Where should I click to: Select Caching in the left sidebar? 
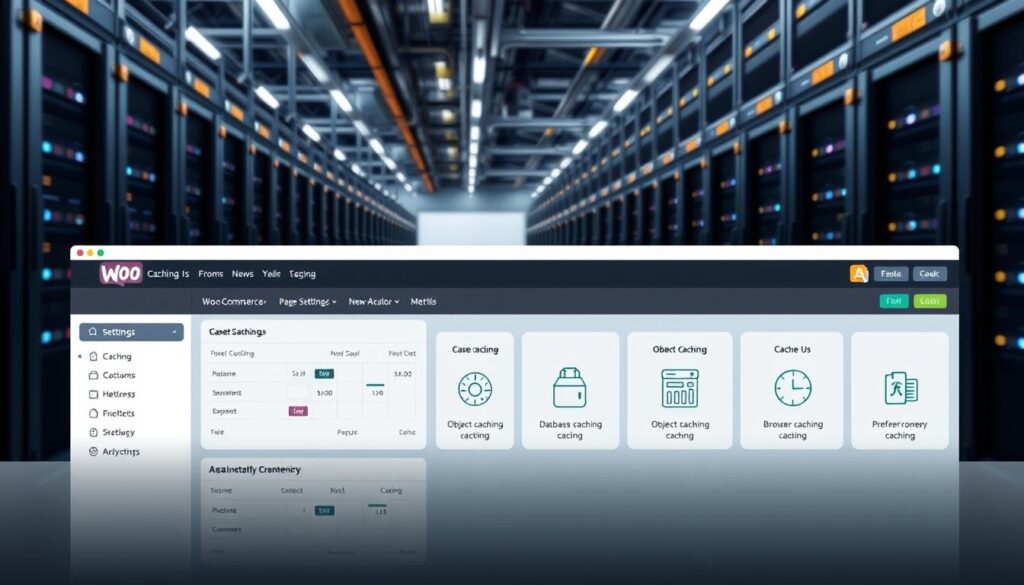[116, 357]
